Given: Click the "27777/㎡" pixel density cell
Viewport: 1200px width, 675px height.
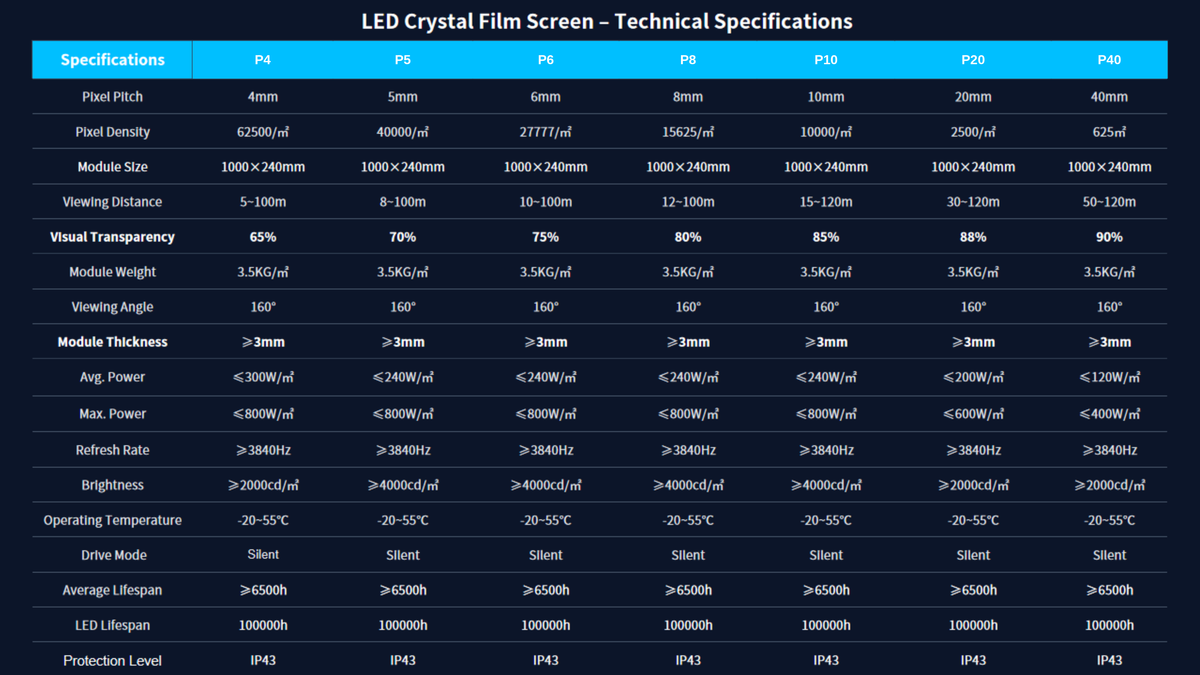Looking at the screenshot, I should tap(546, 132).
